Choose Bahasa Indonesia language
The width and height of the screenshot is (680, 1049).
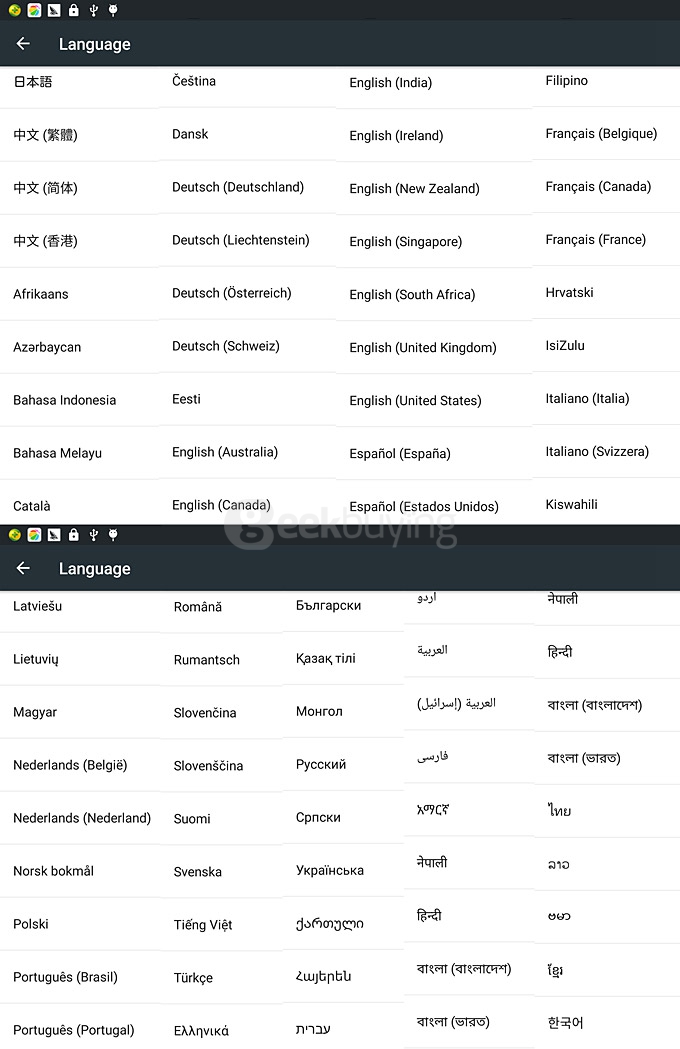pyautogui.click(x=65, y=400)
